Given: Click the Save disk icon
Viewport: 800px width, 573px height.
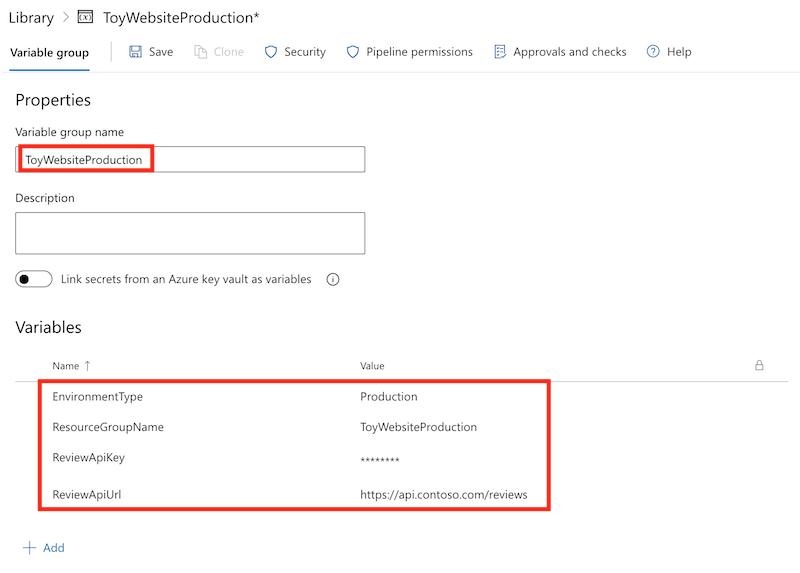Looking at the screenshot, I should 135,52.
